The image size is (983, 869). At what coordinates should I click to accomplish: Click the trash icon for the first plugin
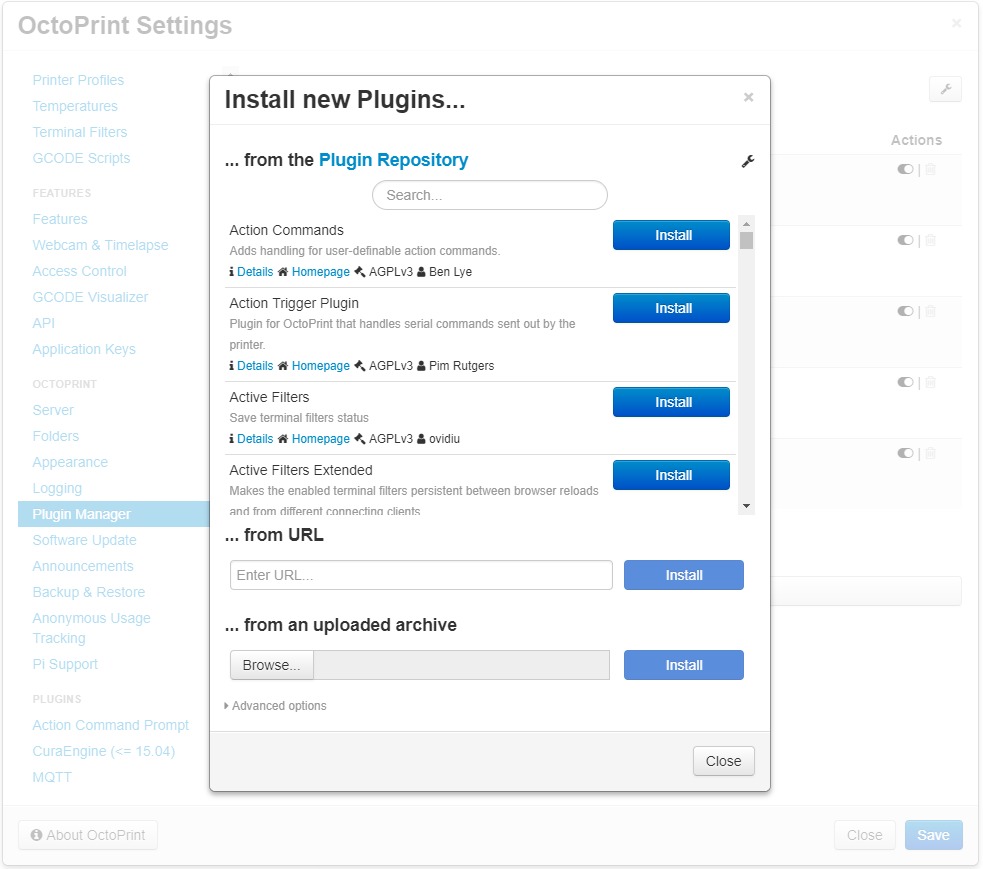coord(930,169)
